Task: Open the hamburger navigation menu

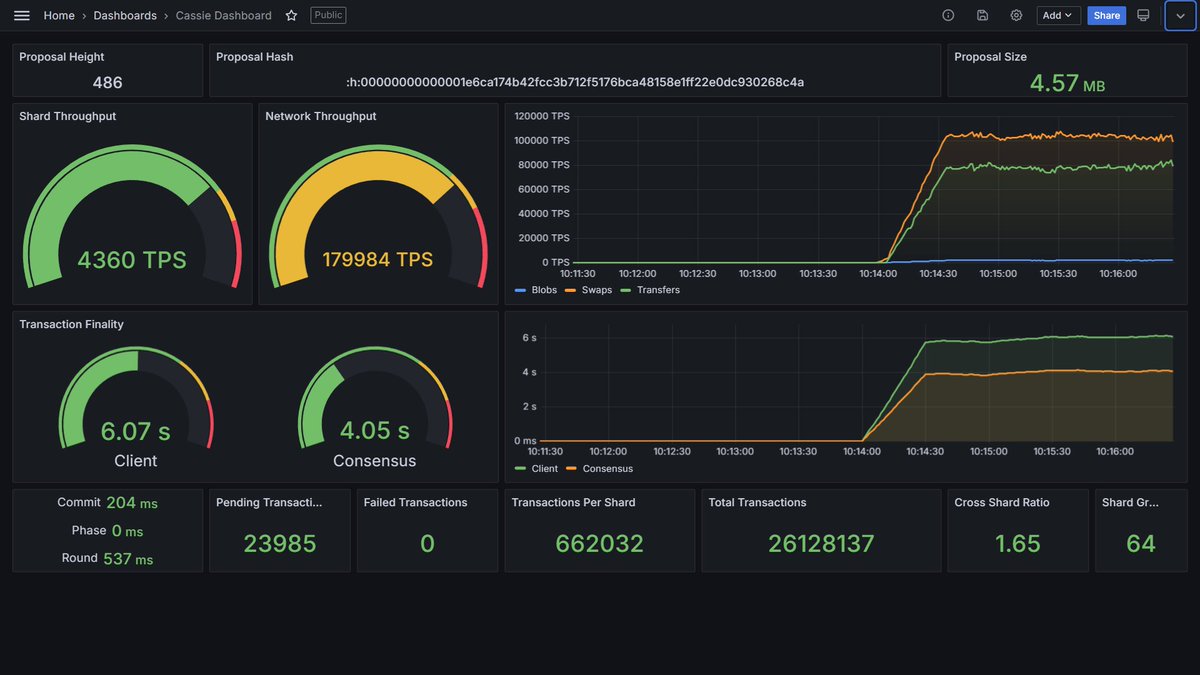Action: [x=22, y=15]
